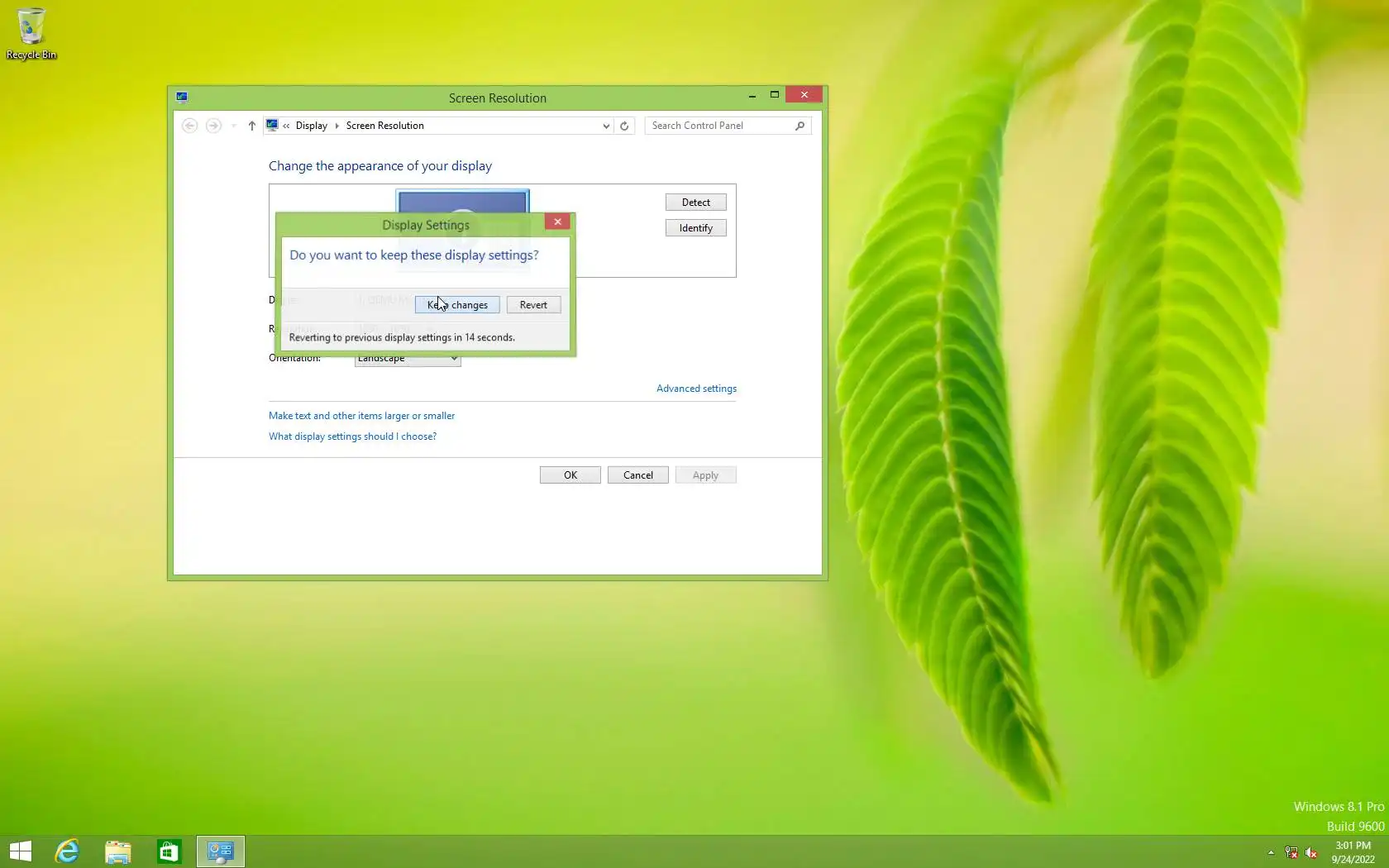Close the Screen Resolution window
This screenshot has width=1389, height=868.
[x=804, y=94]
